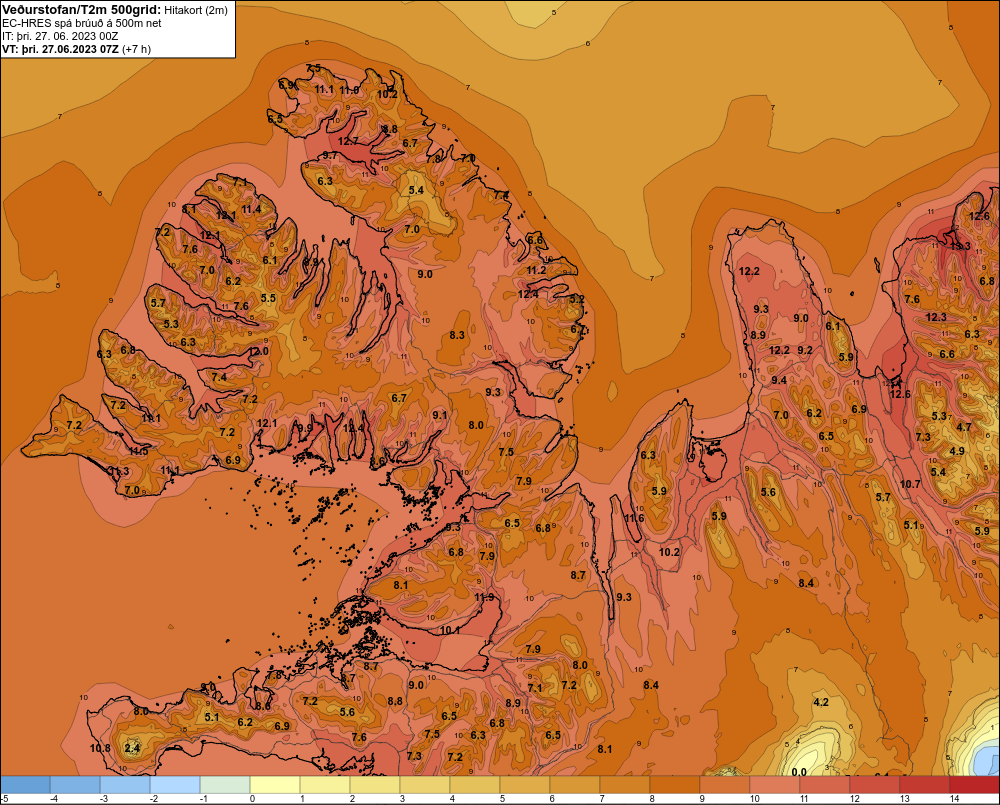Click the 'EC-HRES spá brúuð á 500m net' line
This screenshot has width=1000, height=805.
click(x=82, y=23)
